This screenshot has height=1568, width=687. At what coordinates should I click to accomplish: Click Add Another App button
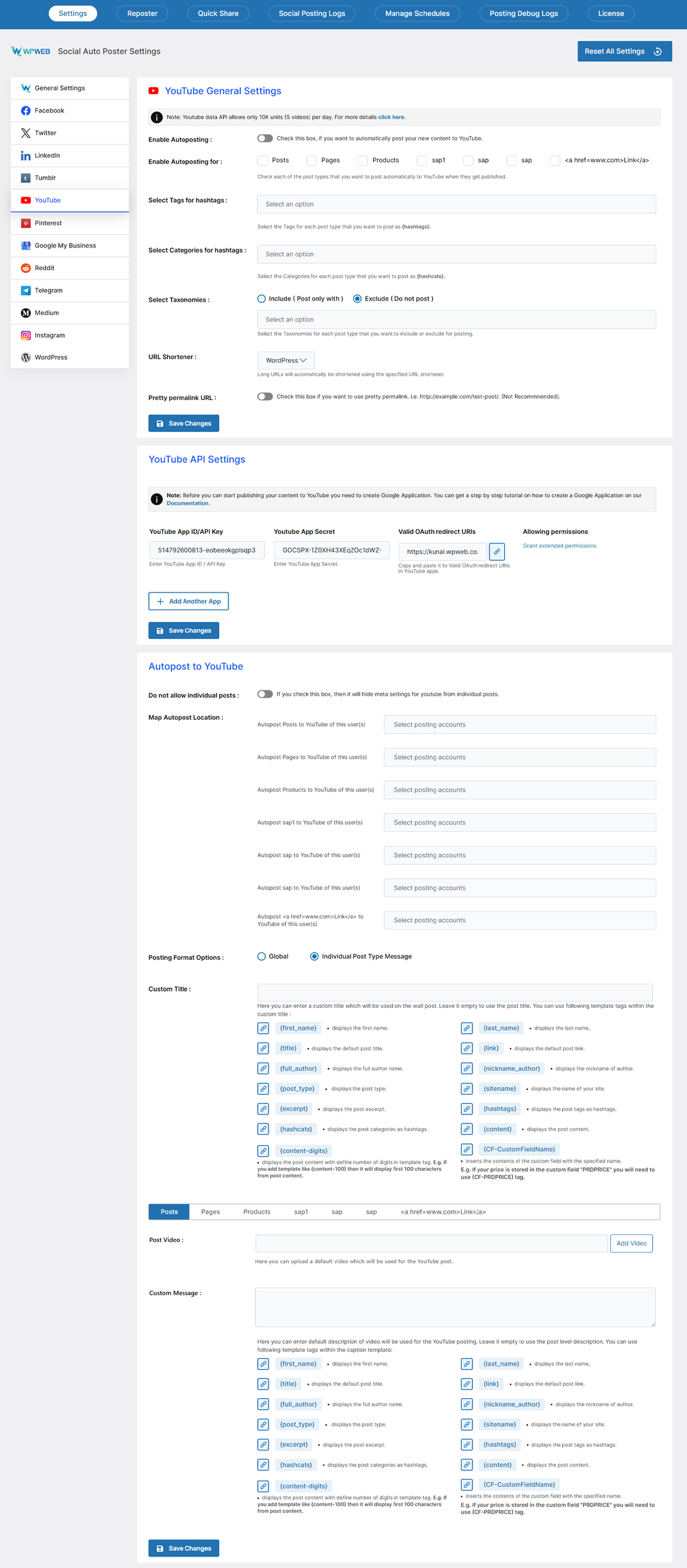tap(188, 602)
